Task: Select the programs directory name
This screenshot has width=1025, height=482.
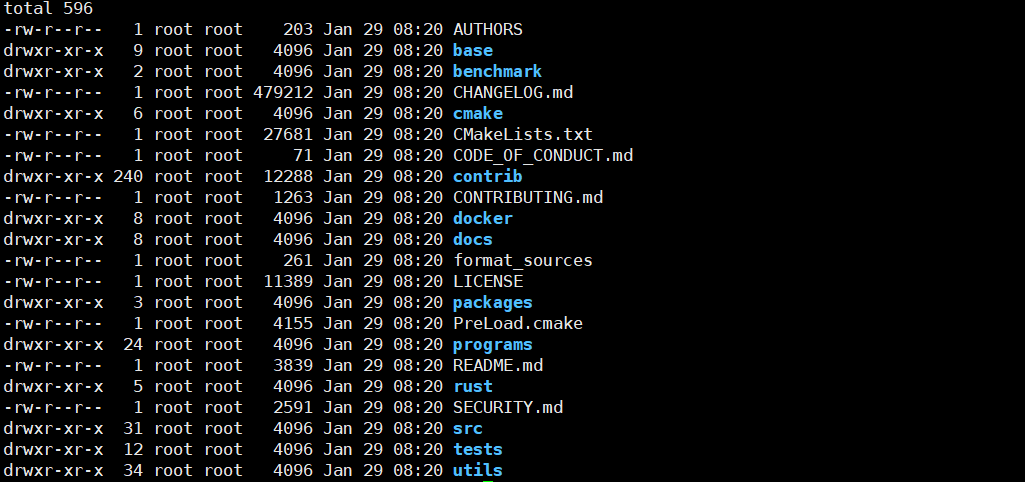Action: pyautogui.click(x=492, y=344)
